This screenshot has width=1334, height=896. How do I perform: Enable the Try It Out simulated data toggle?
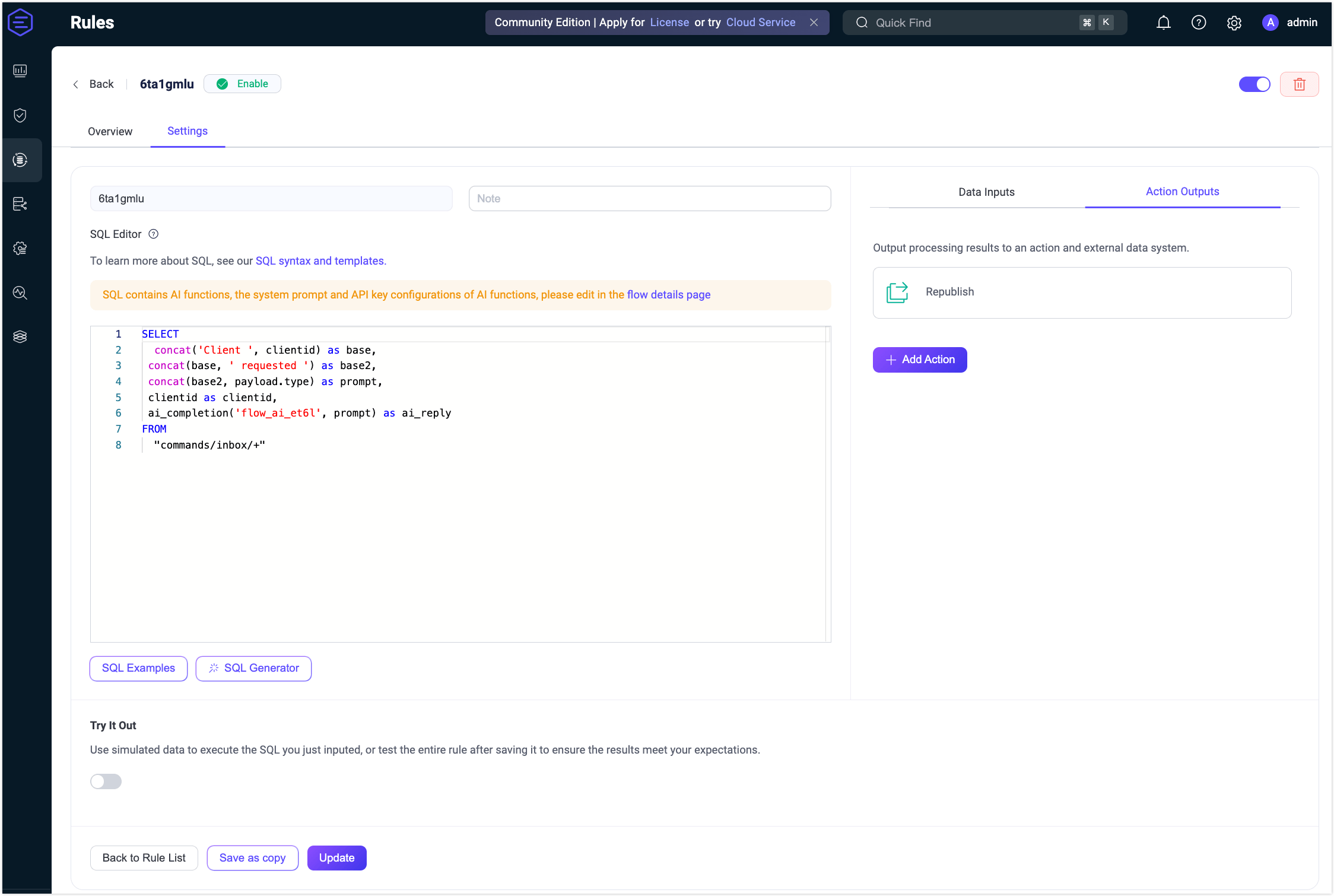106,781
